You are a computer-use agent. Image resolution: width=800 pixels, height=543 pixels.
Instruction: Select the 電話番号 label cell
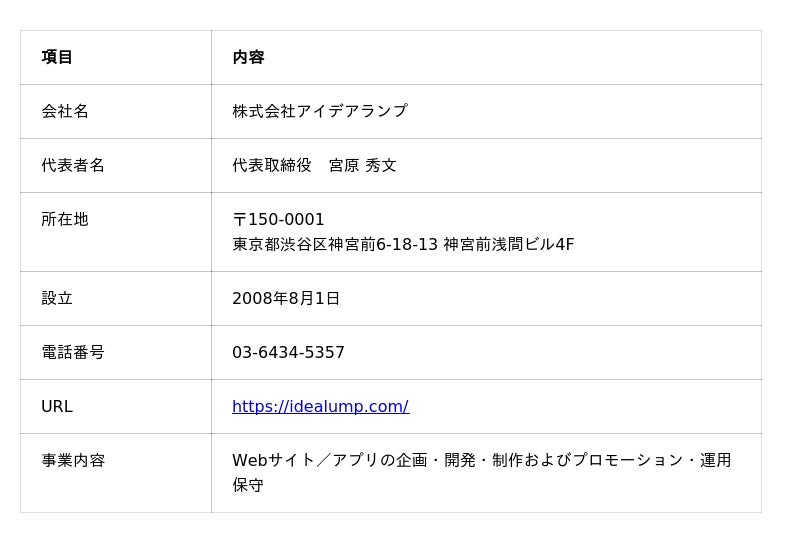coord(116,352)
